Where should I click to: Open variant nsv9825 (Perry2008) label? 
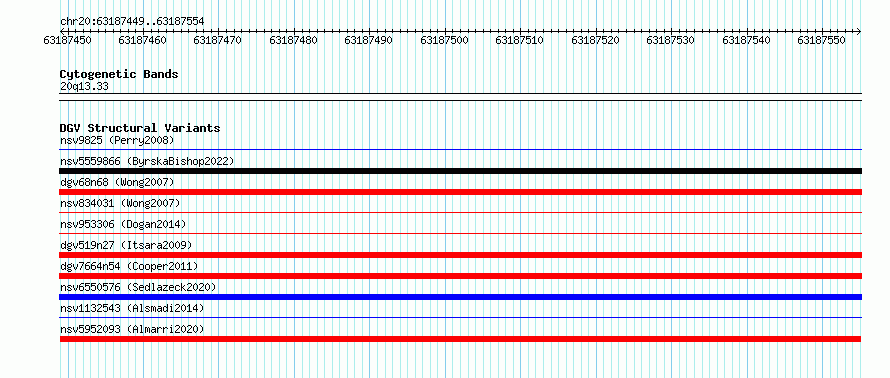[x=117, y=140]
